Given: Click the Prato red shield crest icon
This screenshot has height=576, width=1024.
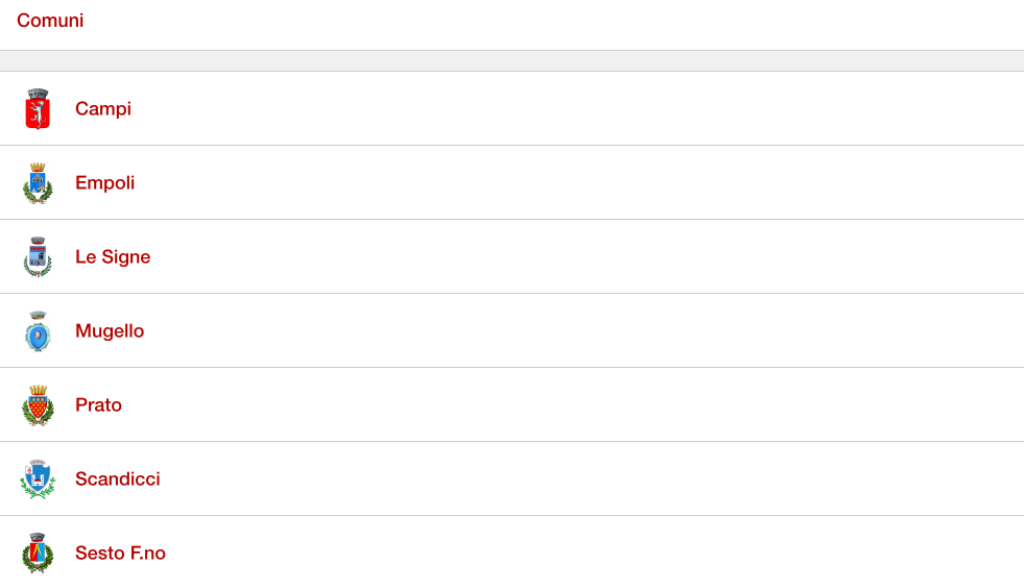Looking at the screenshot, I should (x=38, y=405).
